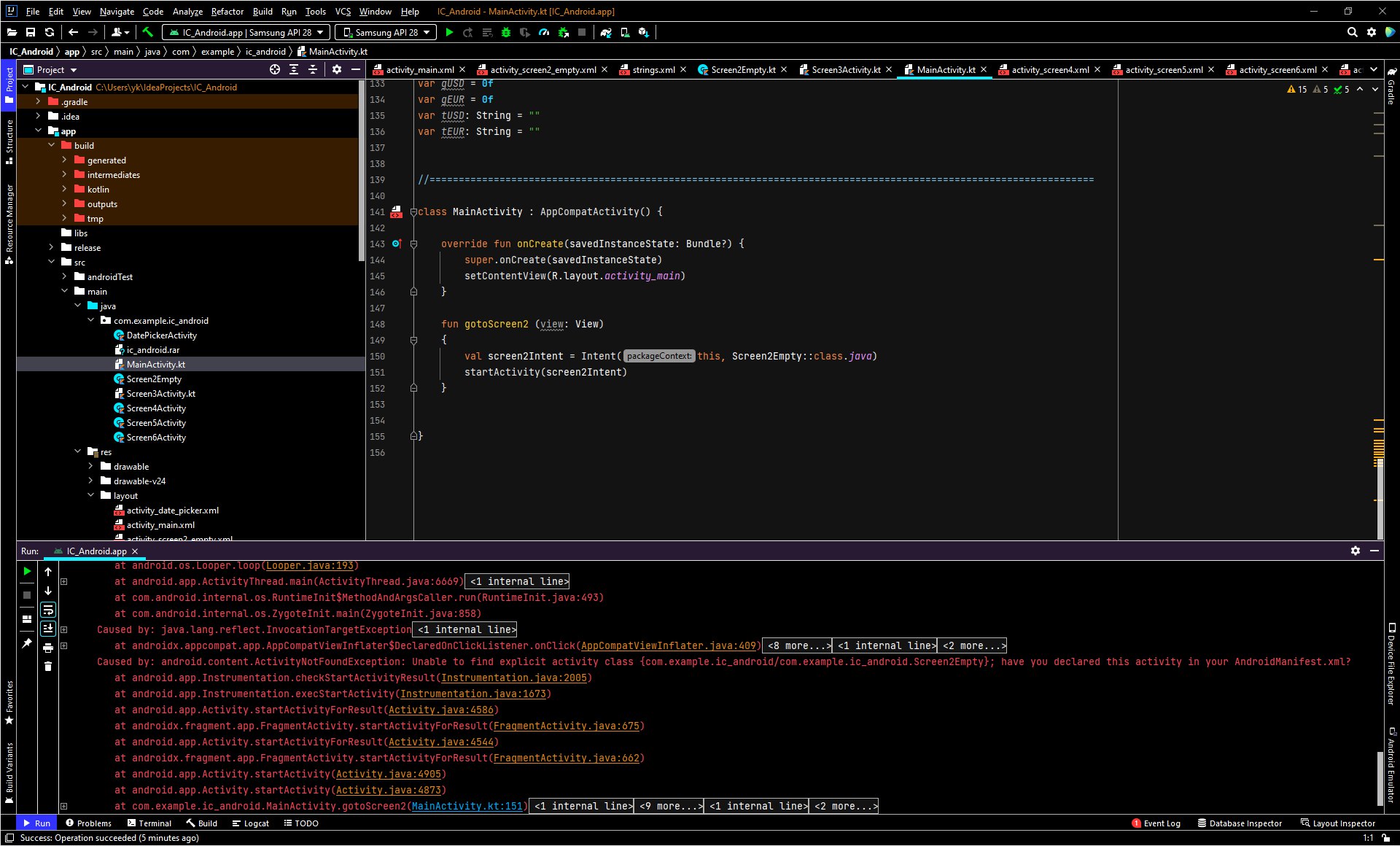Click Select Opened File target icon

point(275,69)
